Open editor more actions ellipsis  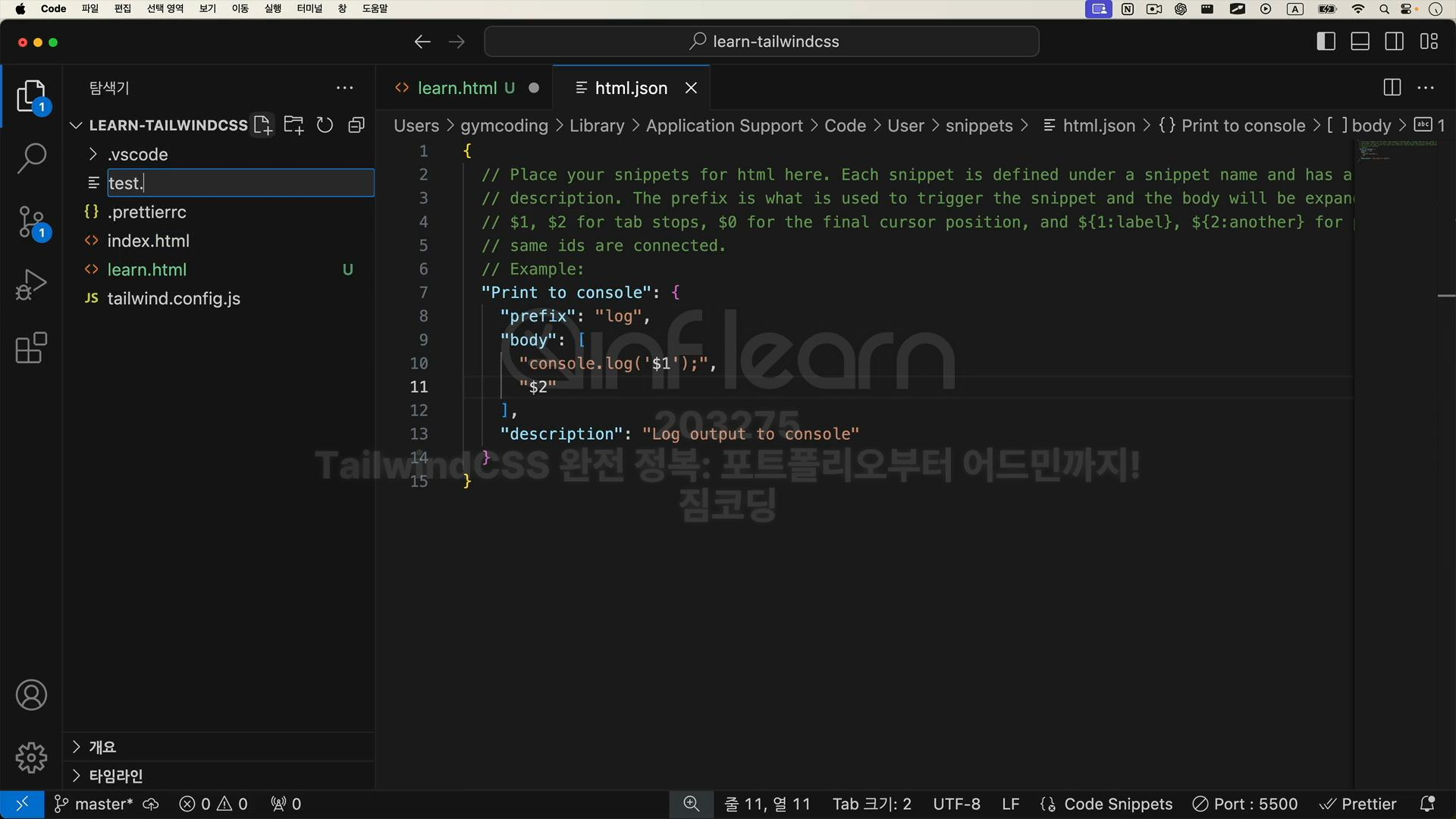[x=1426, y=88]
